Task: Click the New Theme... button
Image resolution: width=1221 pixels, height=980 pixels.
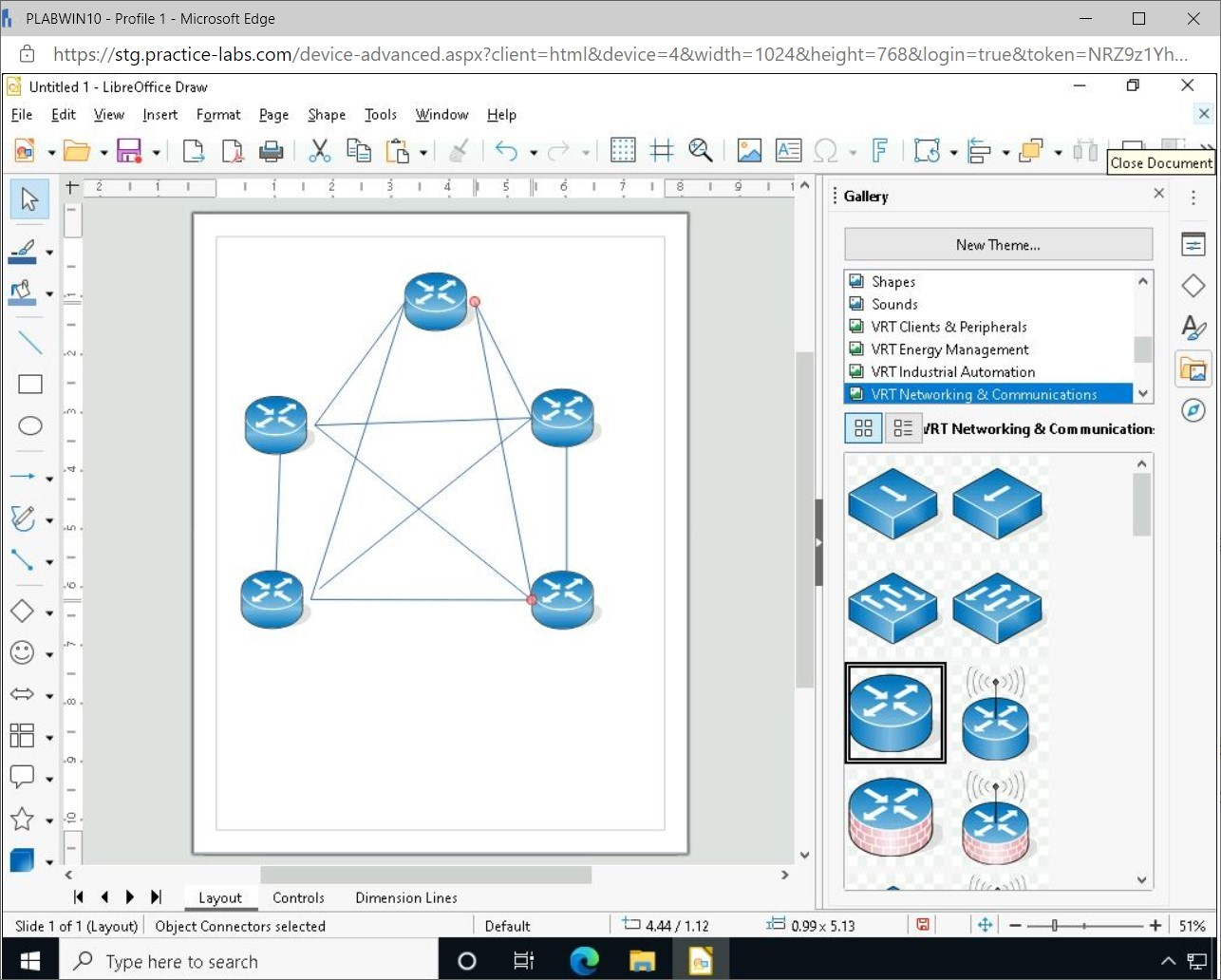Action: click(998, 245)
